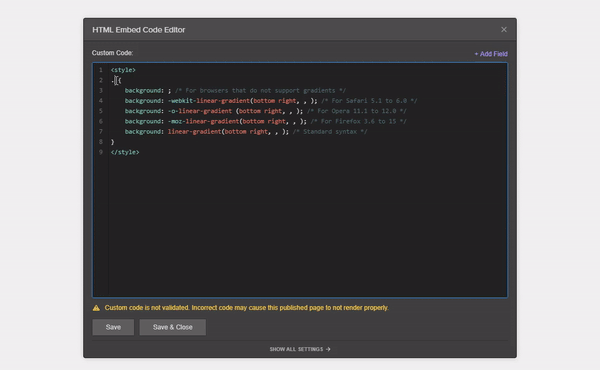Click the Custom Code label
Viewport: 600px width, 370px height.
point(112,53)
